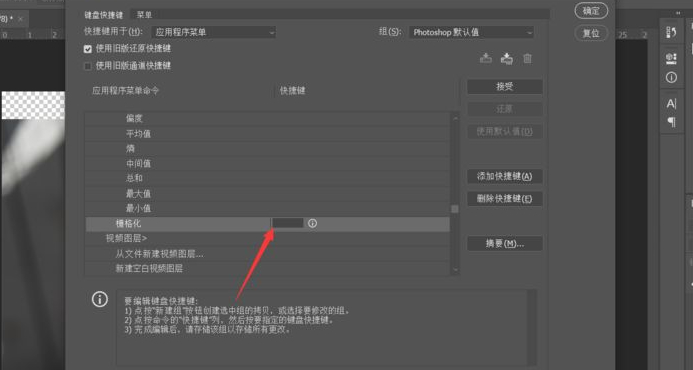Open the Properties panel icon in right dock
The height and width of the screenshot is (370, 693).
[671, 58]
